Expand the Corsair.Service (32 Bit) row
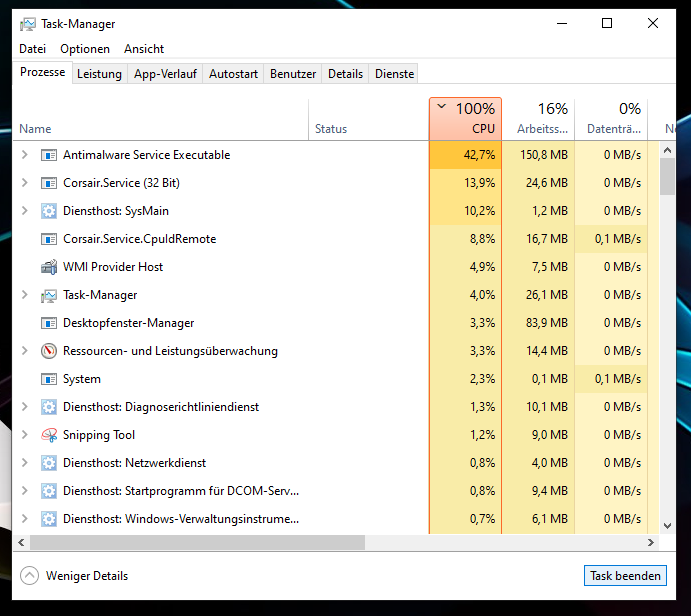691x616 pixels. [25, 182]
